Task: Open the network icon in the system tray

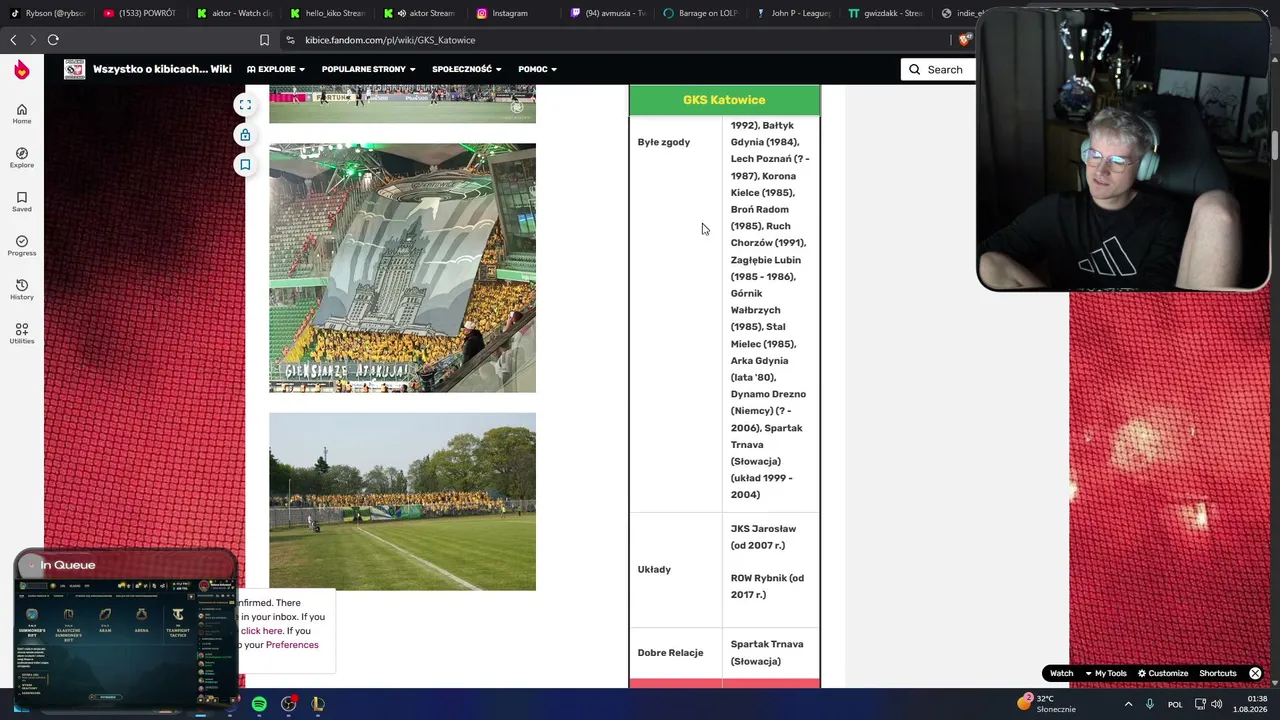Action: [1200, 704]
